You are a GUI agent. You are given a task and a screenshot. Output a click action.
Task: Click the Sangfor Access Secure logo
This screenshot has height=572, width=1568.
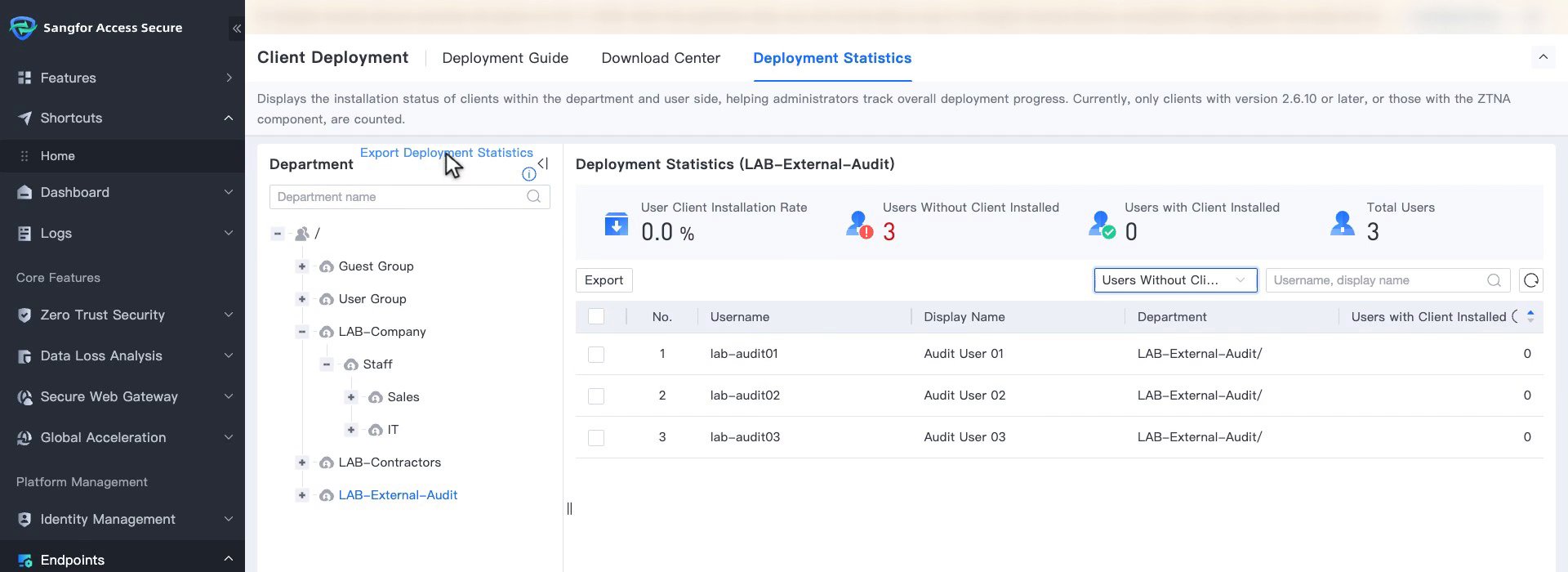point(23,28)
